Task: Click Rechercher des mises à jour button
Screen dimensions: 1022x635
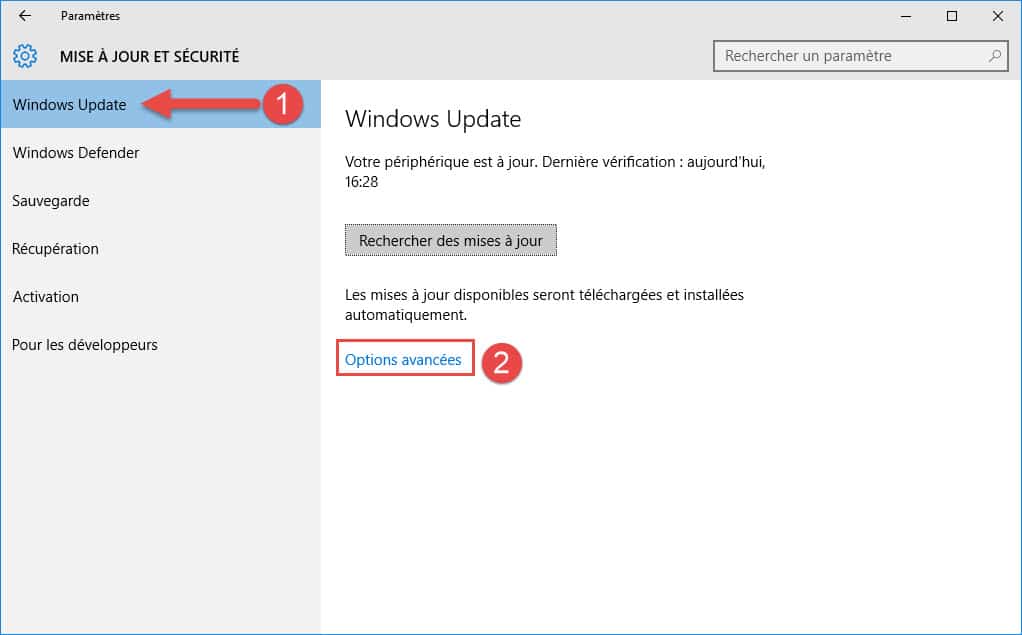Action: 450,241
